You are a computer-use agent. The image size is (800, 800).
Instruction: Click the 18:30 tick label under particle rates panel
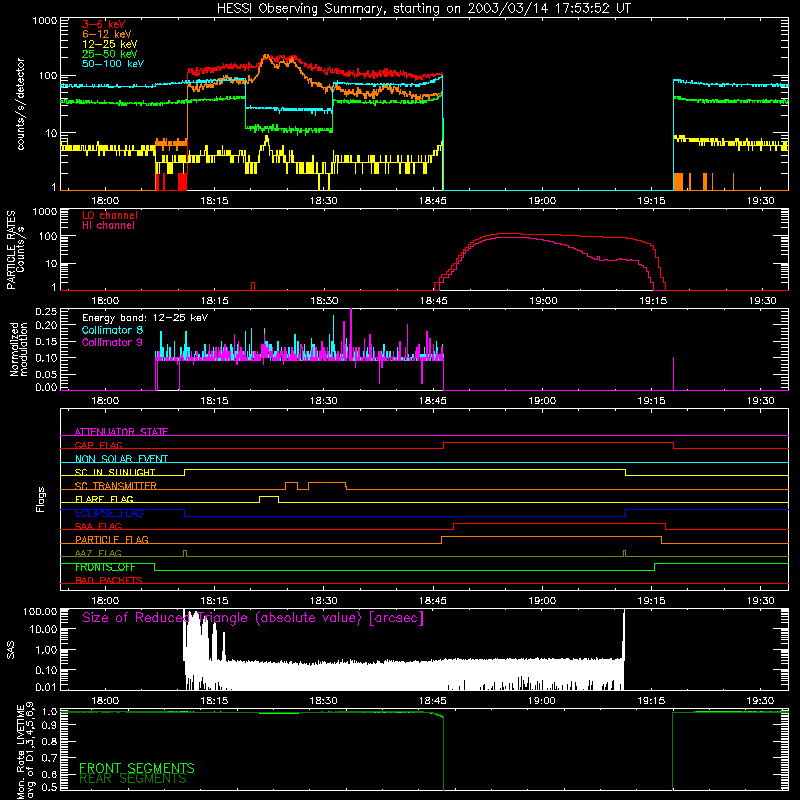tap(323, 301)
